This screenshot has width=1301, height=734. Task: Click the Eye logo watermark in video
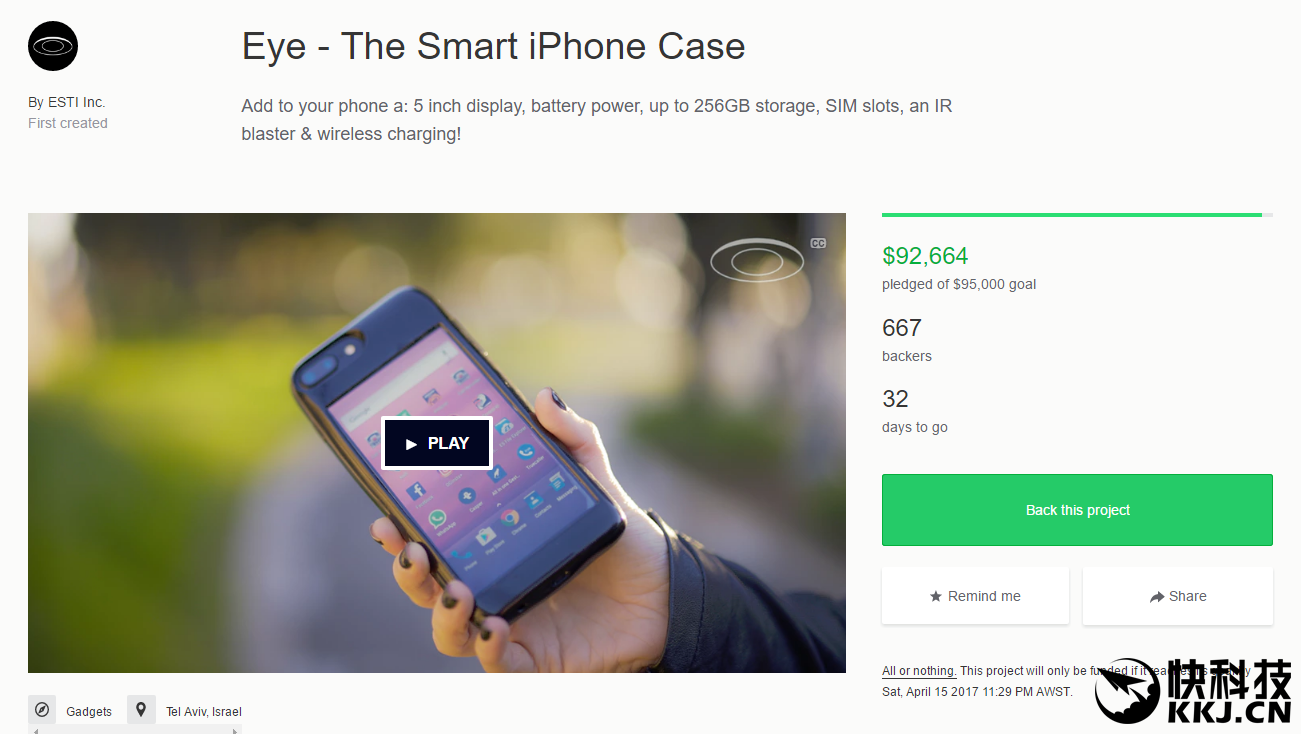(x=757, y=261)
